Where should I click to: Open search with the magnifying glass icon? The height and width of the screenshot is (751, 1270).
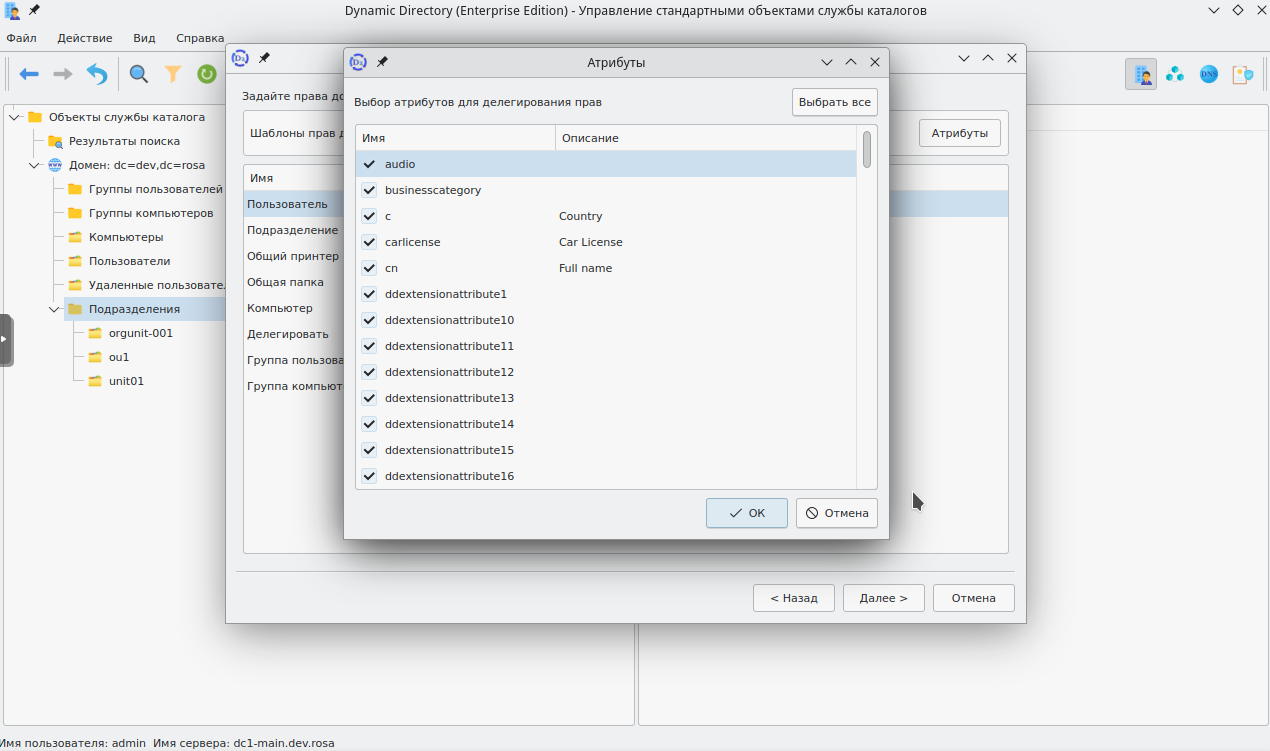point(139,74)
